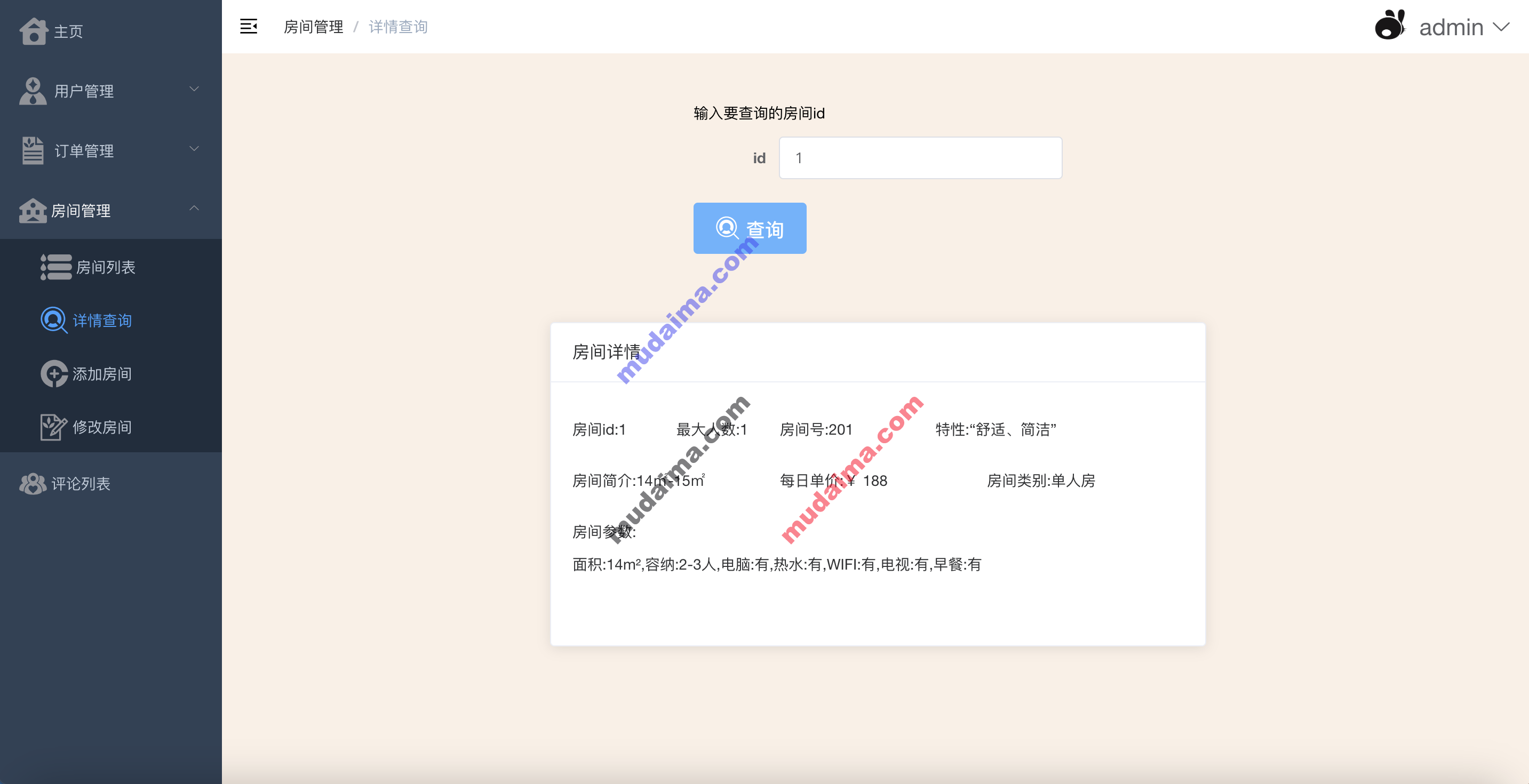The image size is (1529, 784).
Task: Click the comment list group icon
Action: [x=33, y=484]
